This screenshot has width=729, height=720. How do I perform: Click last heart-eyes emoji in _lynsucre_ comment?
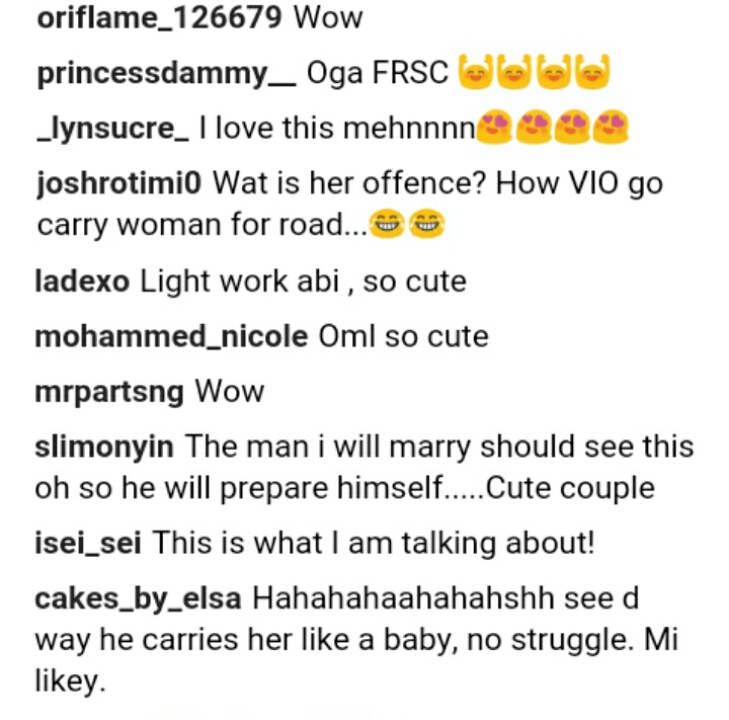point(610,129)
